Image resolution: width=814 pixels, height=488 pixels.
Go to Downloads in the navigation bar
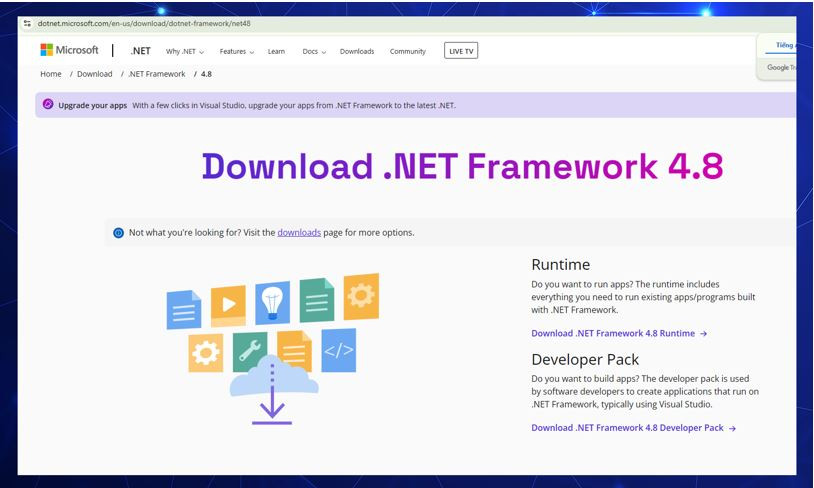[x=357, y=52]
